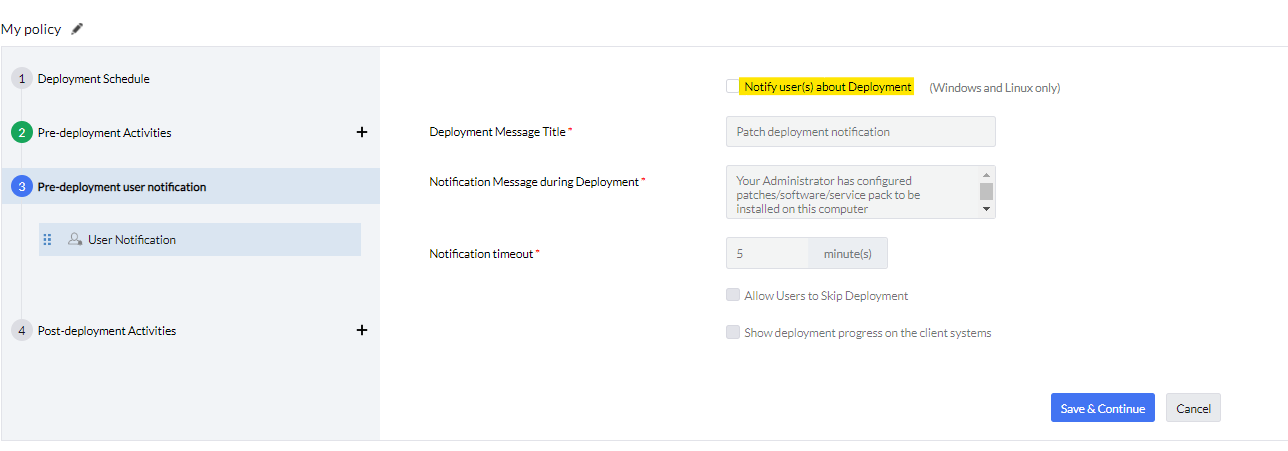Click the pencil icon beside My policy
This screenshot has height=451, width=1288.
[77, 29]
